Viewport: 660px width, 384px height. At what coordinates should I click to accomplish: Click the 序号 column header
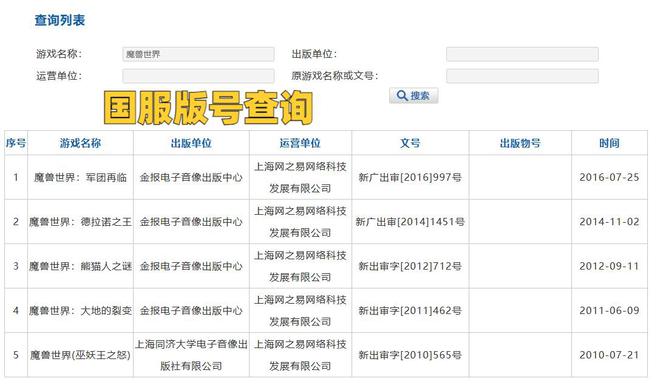(x=16, y=143)
